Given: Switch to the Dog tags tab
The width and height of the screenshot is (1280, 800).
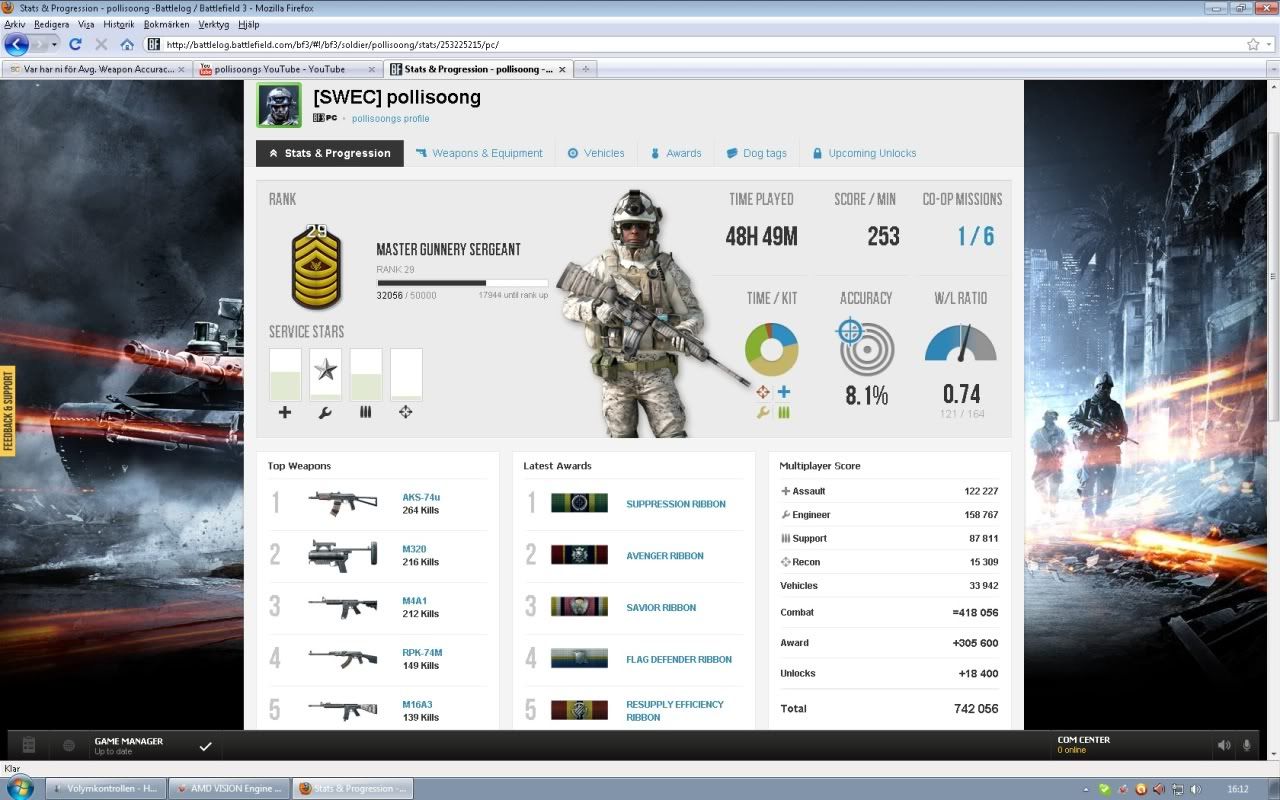Looking at the screenshot, I should tap(757, 153).
